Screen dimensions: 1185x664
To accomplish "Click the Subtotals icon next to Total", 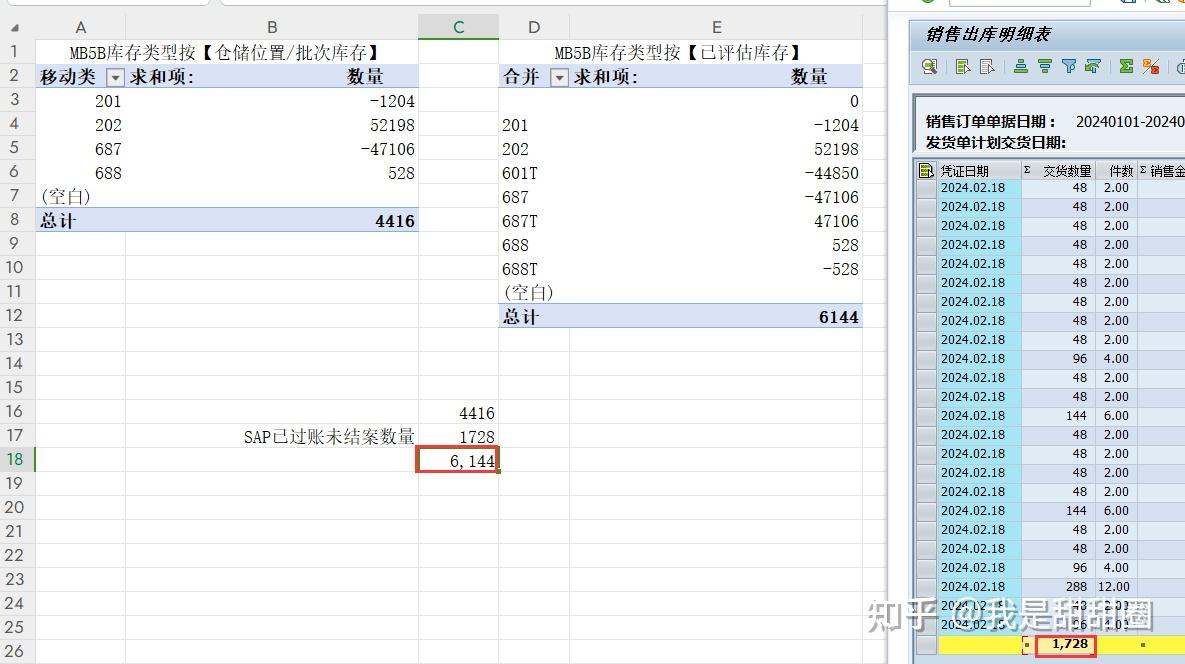I will [x=1153, y=67].
